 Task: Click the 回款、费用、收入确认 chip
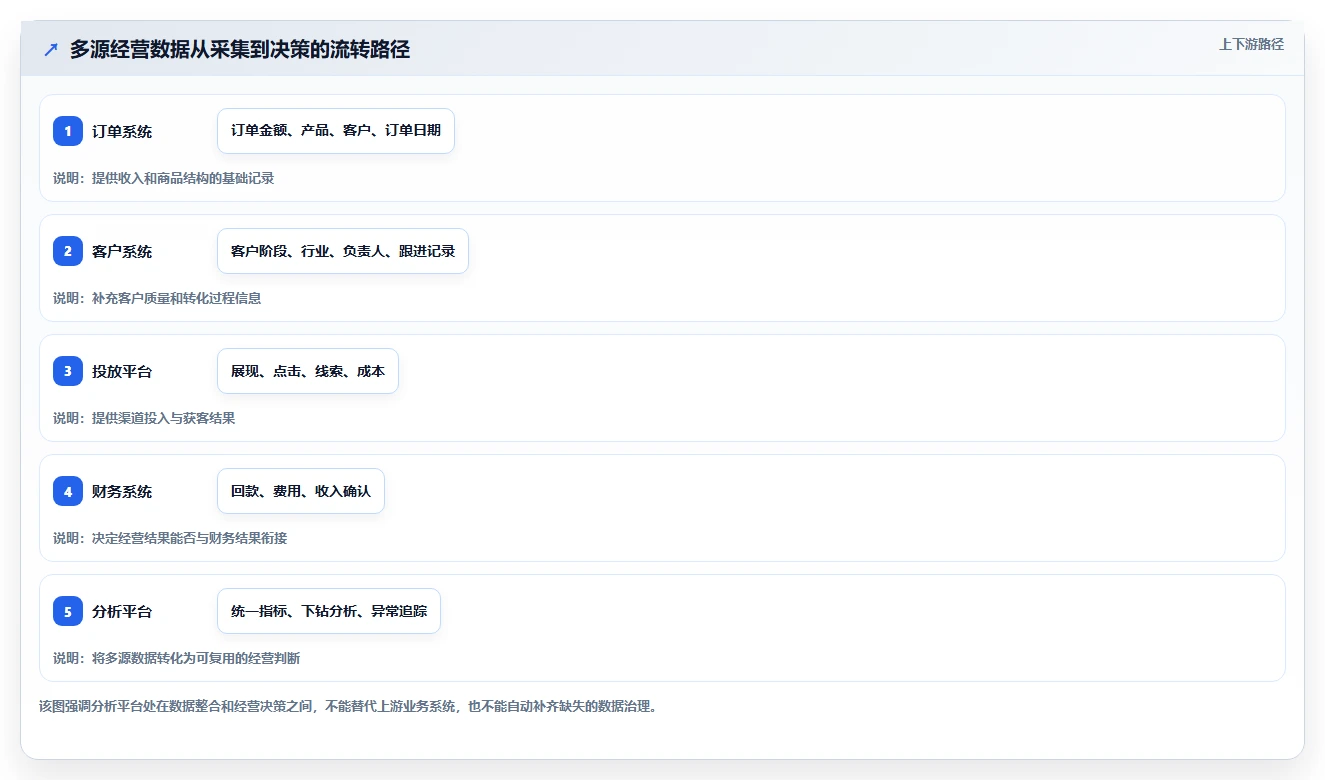[301, 491]
